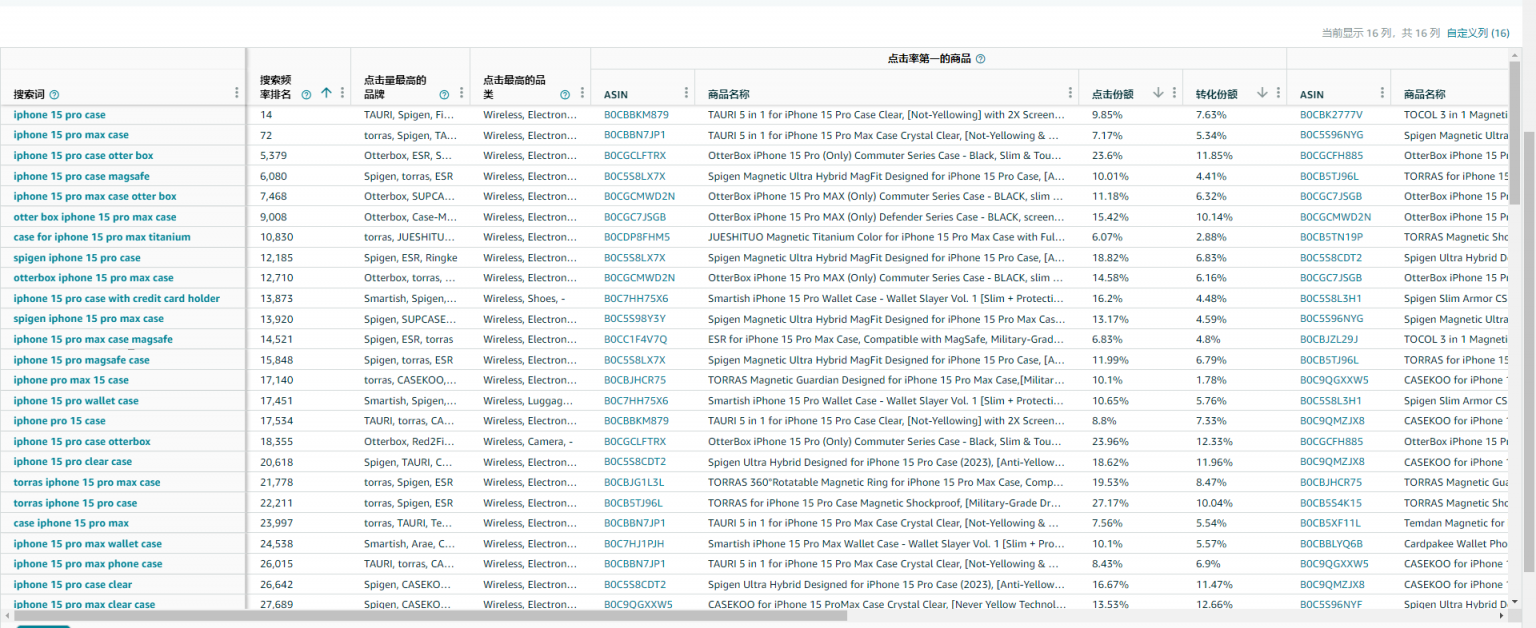The width and height of the screenshot is (1536, 628).
Task: Open search term iphone 15 pro case with credit card holder
Action: click(116, 298)
